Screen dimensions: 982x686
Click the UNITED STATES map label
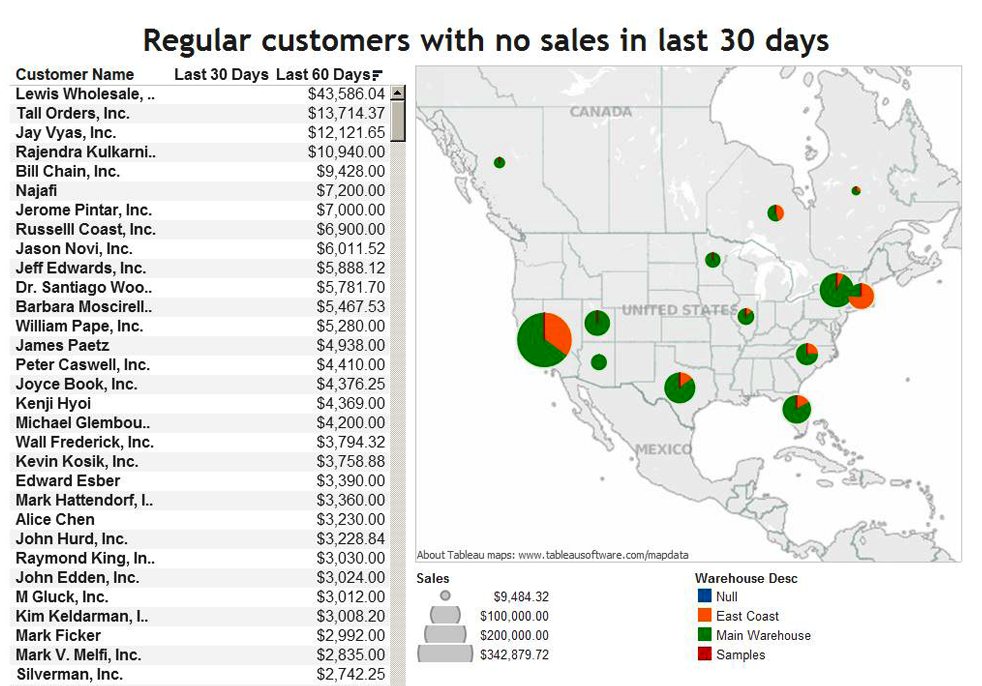click(x=680, y=310)
